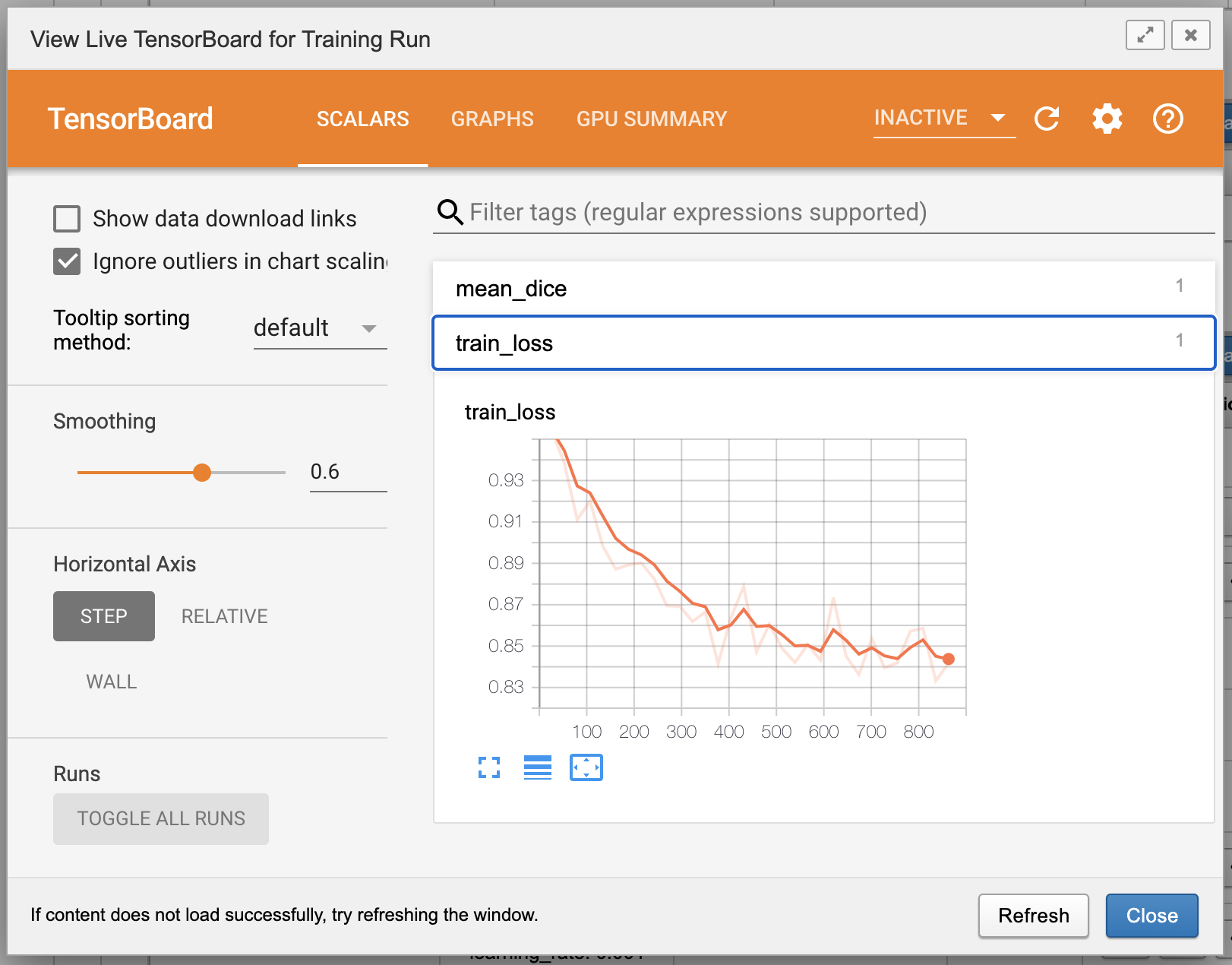The width and height of the screenshot is (1232, 965).
Task: Expand the dialog to full screen
Action: coord(1145,35)
